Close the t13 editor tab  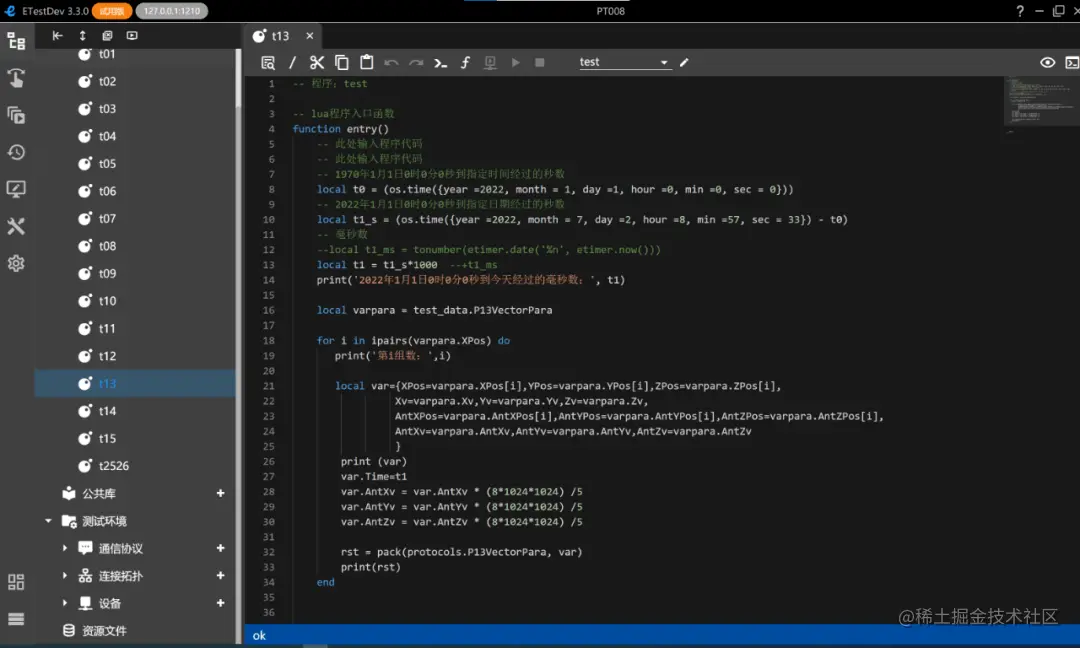click(310, 36)
